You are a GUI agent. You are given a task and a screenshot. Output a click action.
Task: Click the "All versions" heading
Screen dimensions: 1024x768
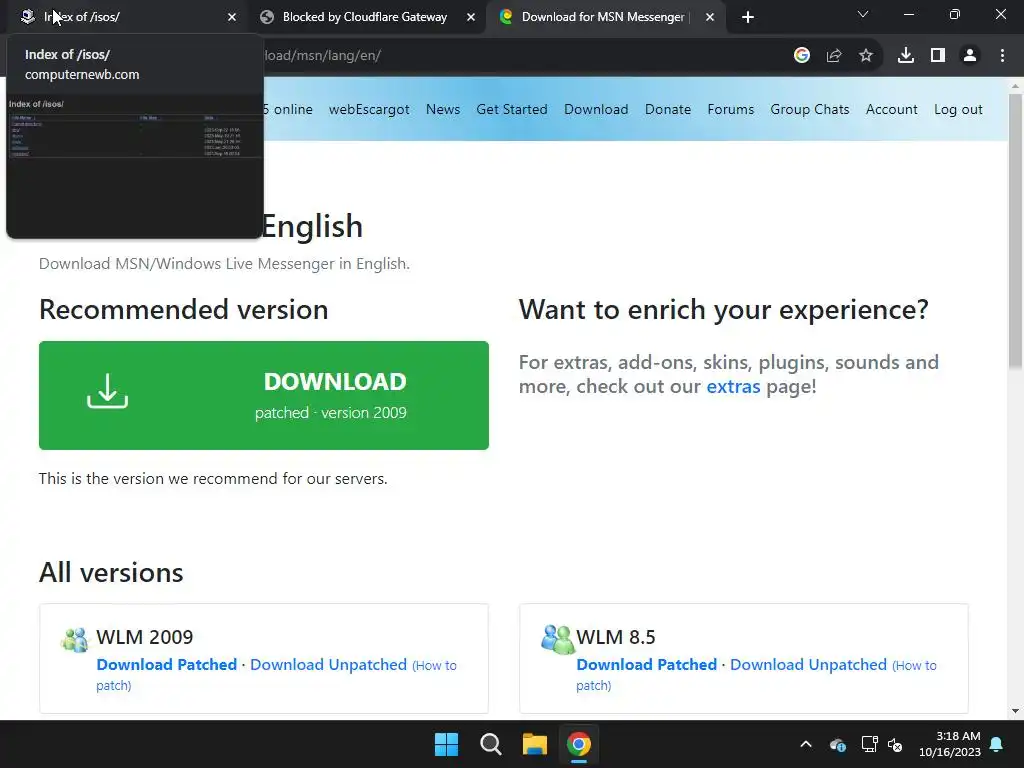(x=111, y=573)
